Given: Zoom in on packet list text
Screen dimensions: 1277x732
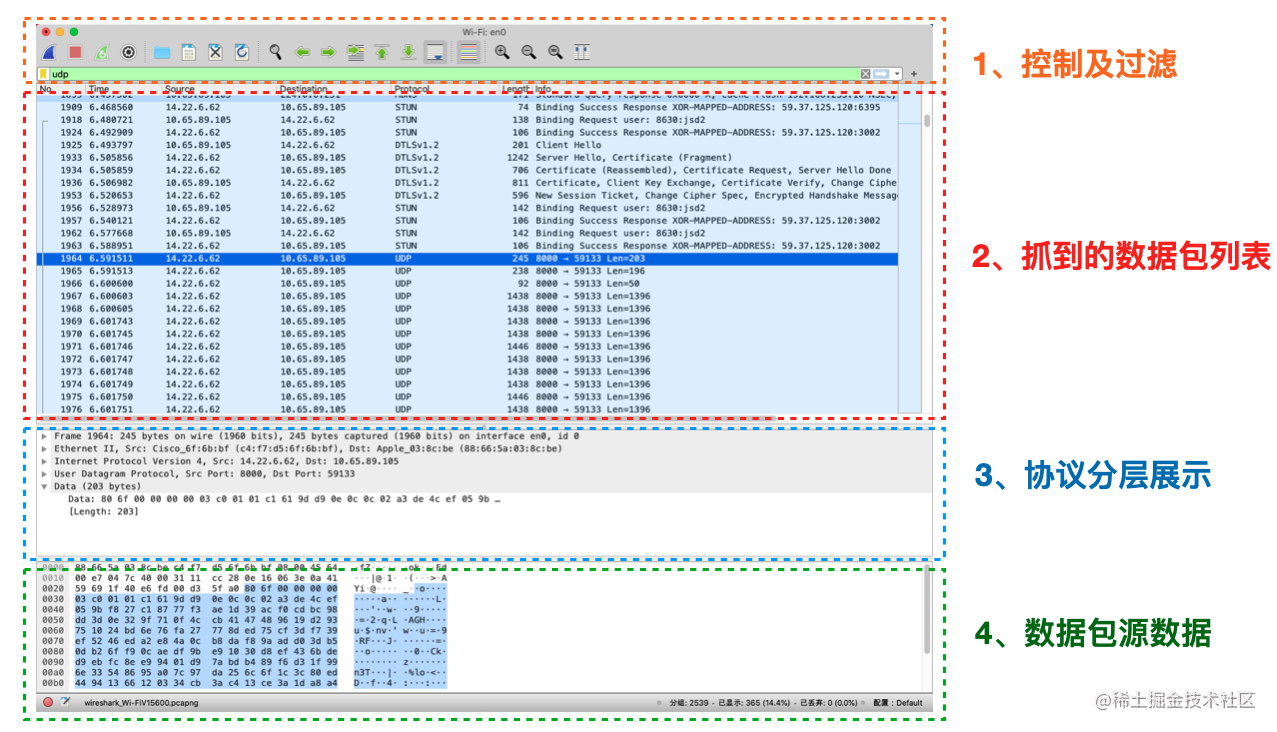Looking at the screenshot, I should [x=502, y=52].
